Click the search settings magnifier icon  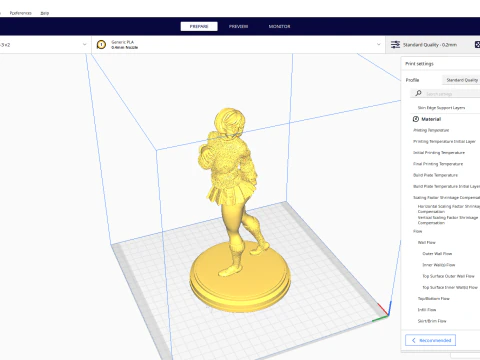[x=418, y=93]
